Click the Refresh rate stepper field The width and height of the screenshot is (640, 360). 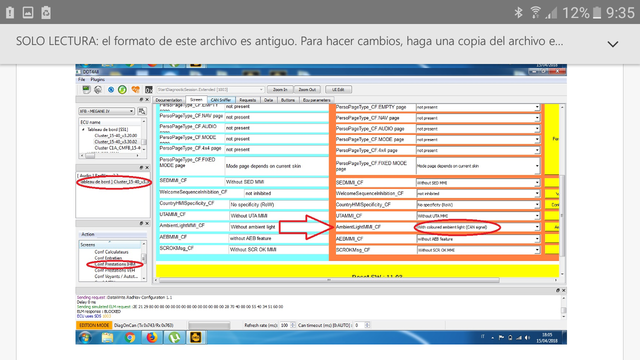pyautogui.click(x=288, y=325)
